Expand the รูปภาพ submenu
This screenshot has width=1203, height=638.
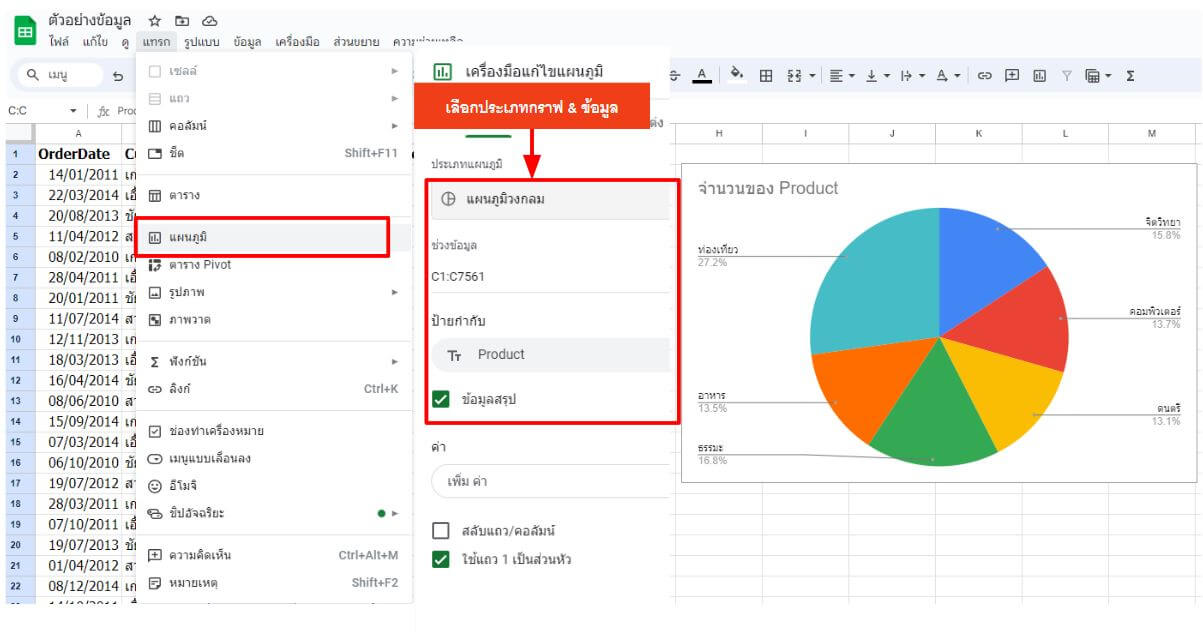click(273, 292)
